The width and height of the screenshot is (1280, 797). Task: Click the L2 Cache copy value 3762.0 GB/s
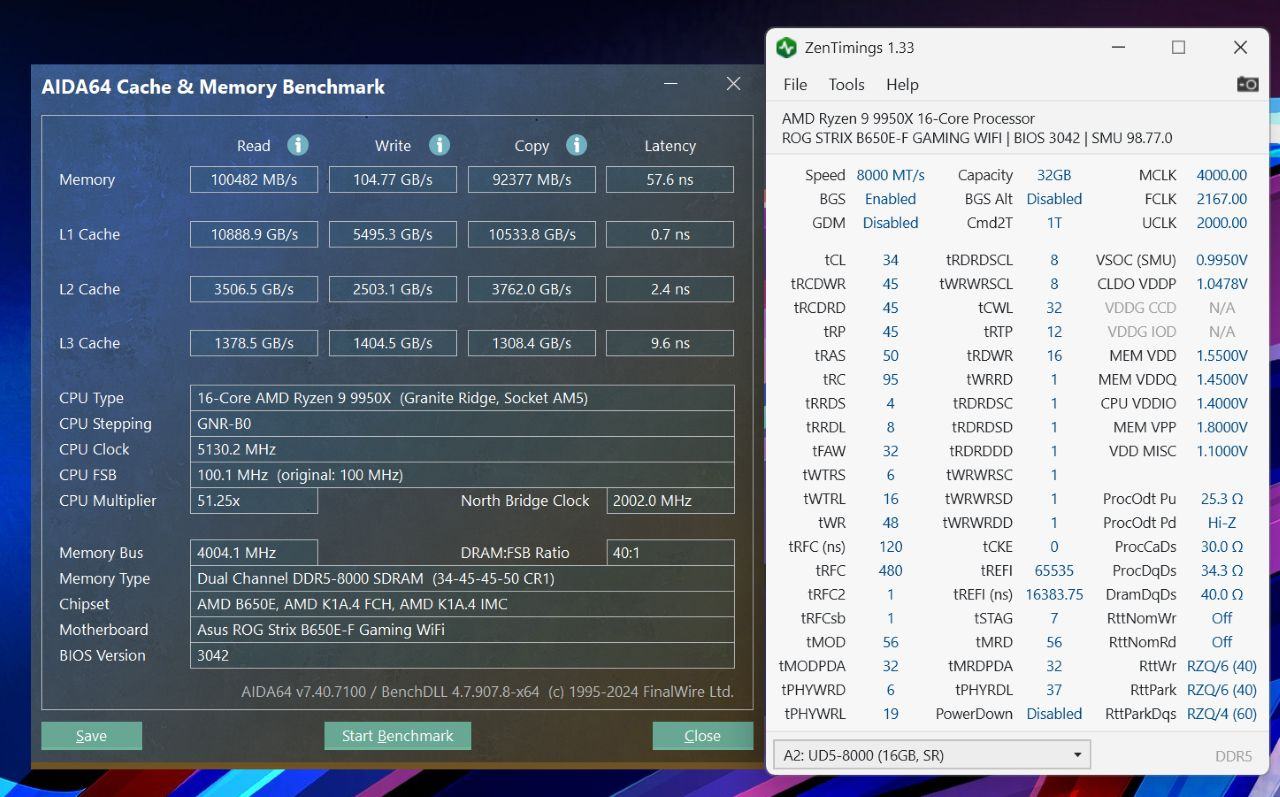pos(532,289)
